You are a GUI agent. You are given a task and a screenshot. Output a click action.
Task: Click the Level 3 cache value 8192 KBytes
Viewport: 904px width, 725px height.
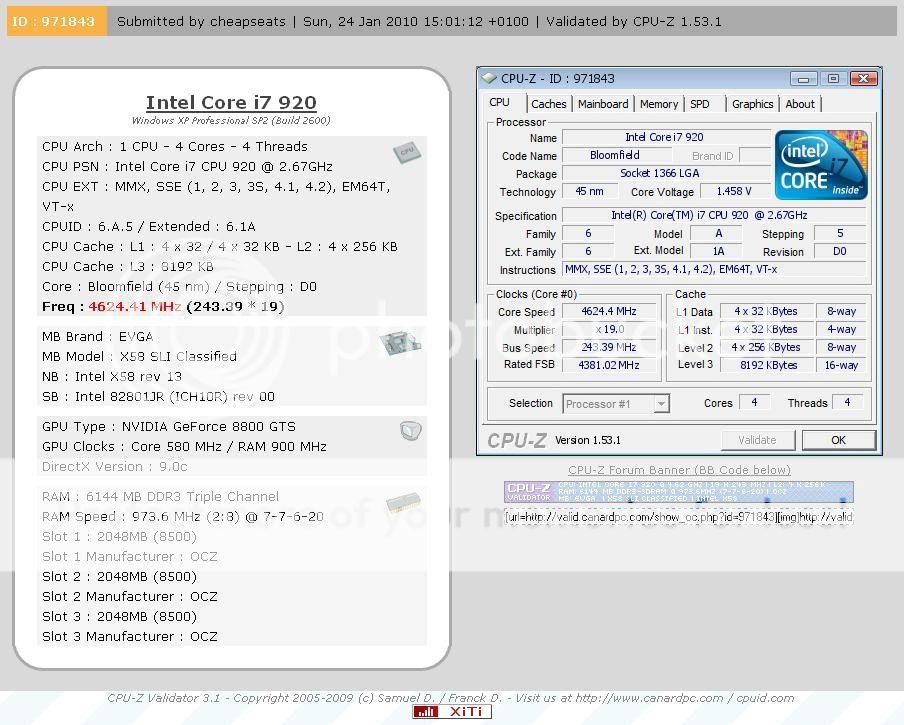[x=767, y=365]
